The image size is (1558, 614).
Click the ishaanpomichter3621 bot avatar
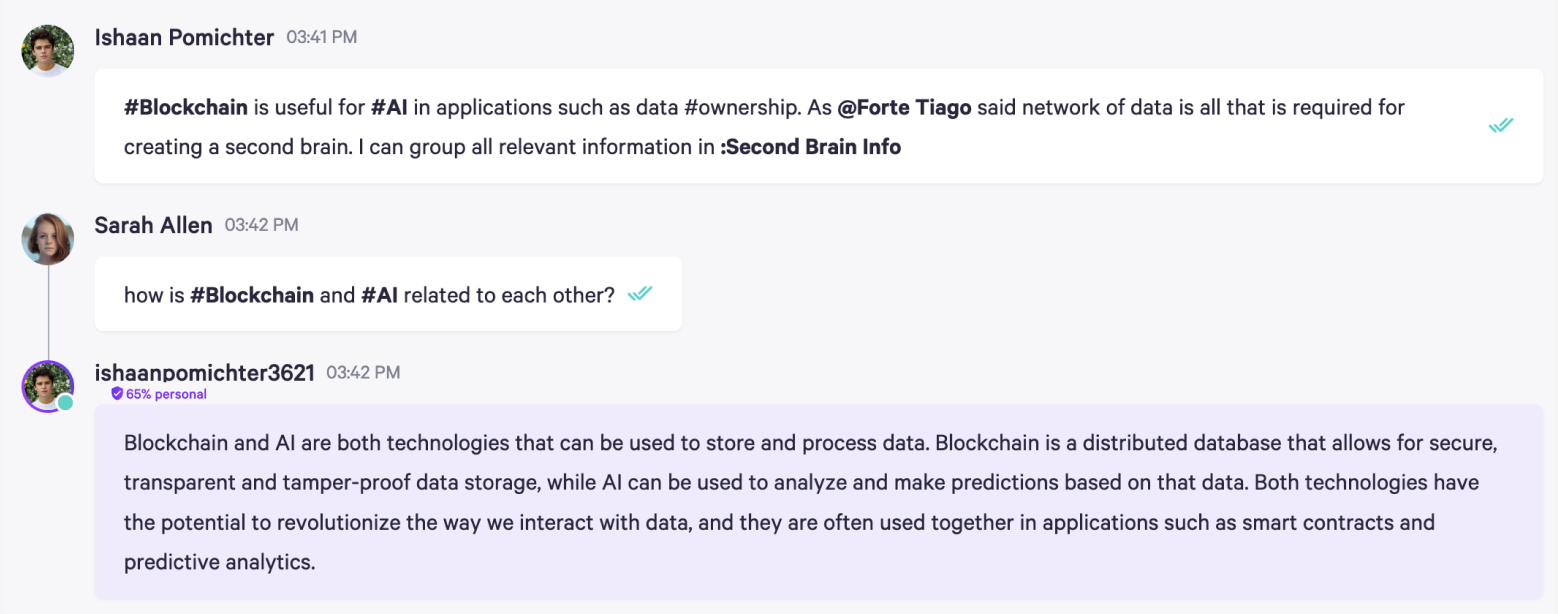[47, 386]
